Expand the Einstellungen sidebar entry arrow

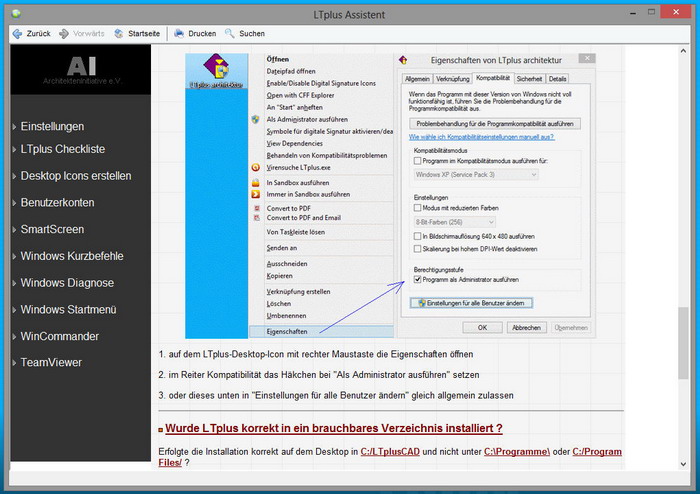click(14, 127)
